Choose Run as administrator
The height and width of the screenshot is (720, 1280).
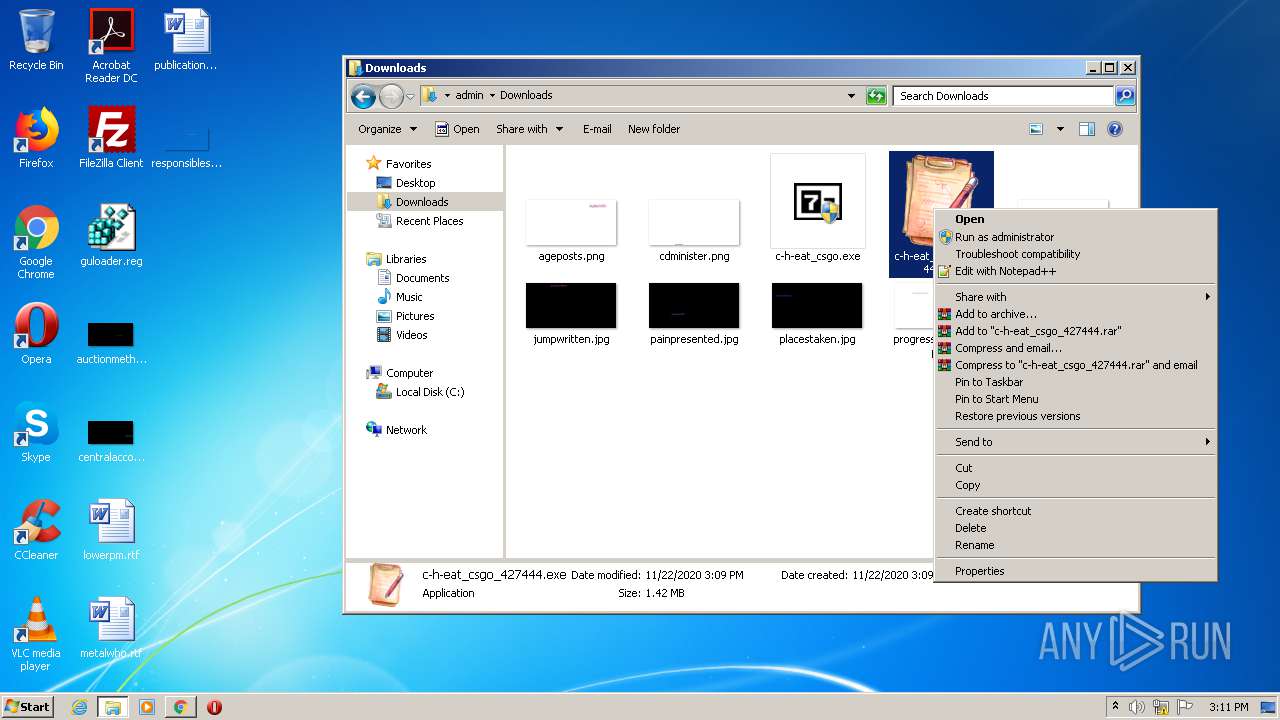[1076, 237]
